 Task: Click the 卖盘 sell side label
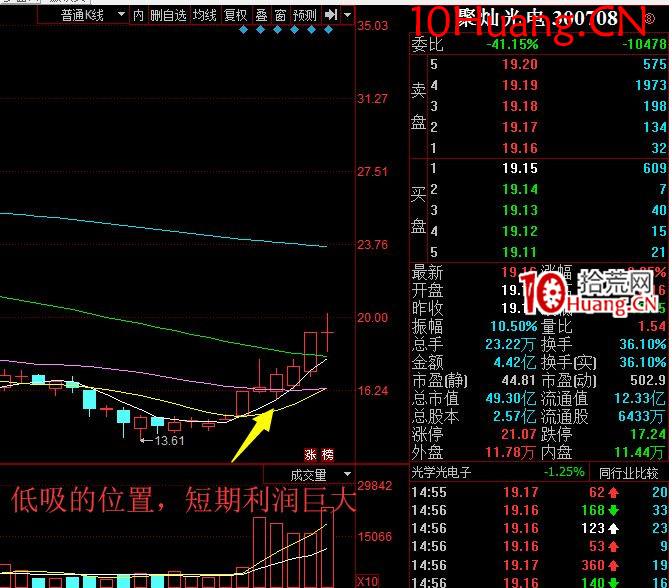coord(419,106)
